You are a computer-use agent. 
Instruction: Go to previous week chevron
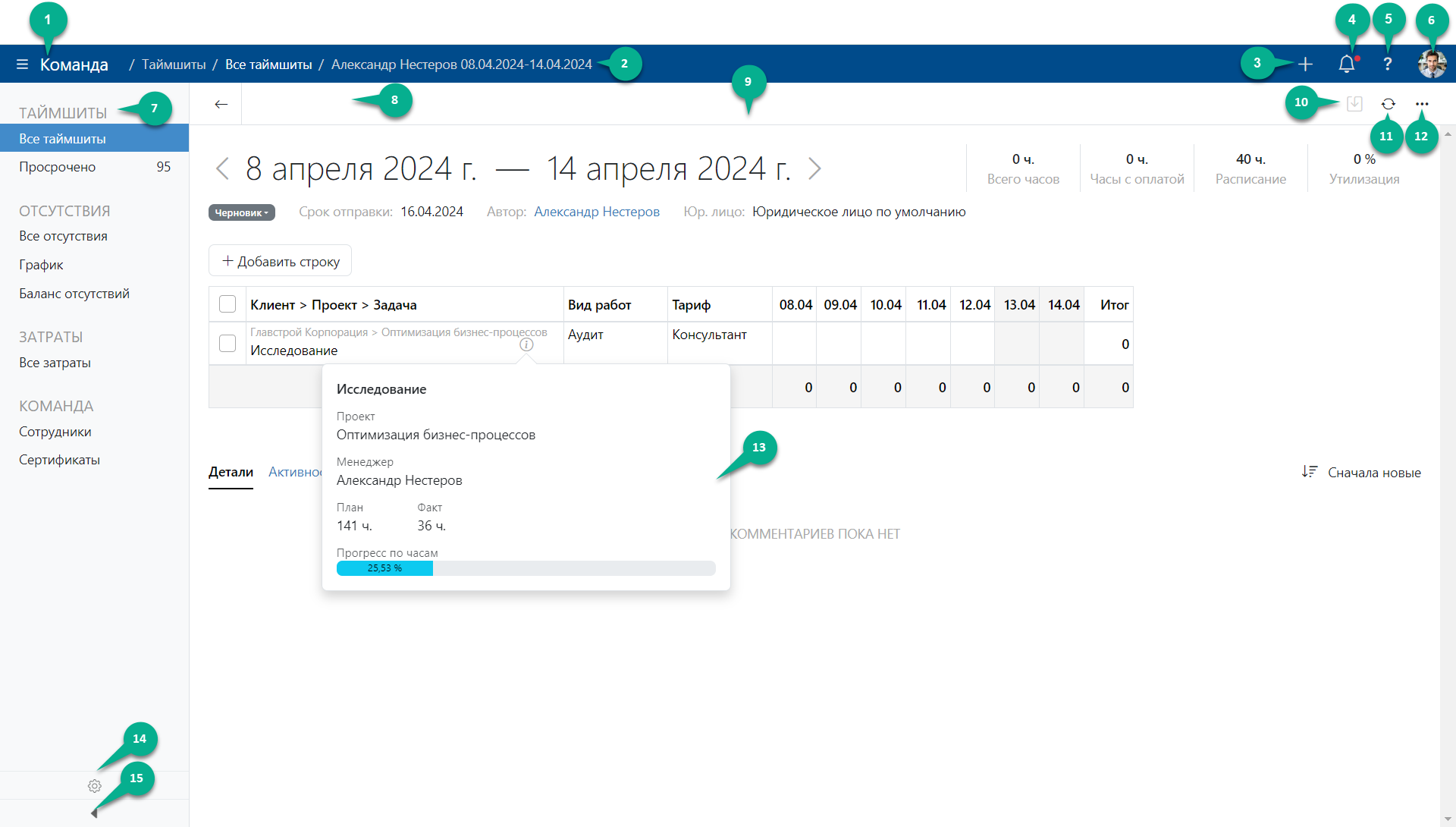tap(222, 168)
